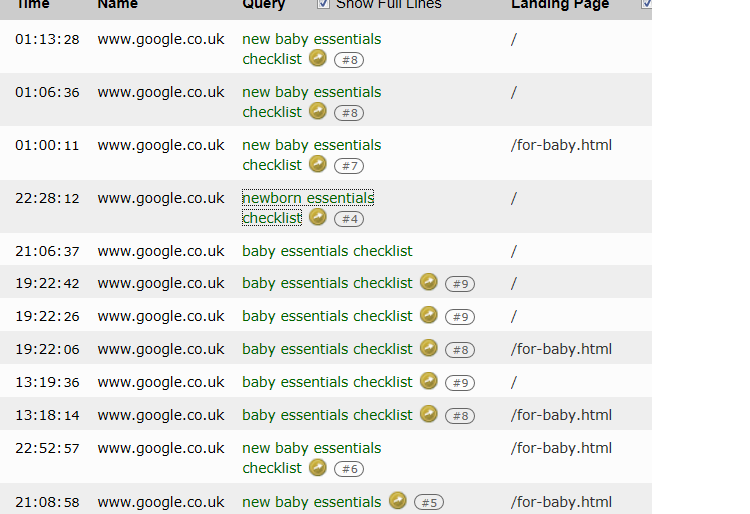Click the gold arrow icon in the 21:08:58 row
Screen dimensions: 750x514
[397, 501]
